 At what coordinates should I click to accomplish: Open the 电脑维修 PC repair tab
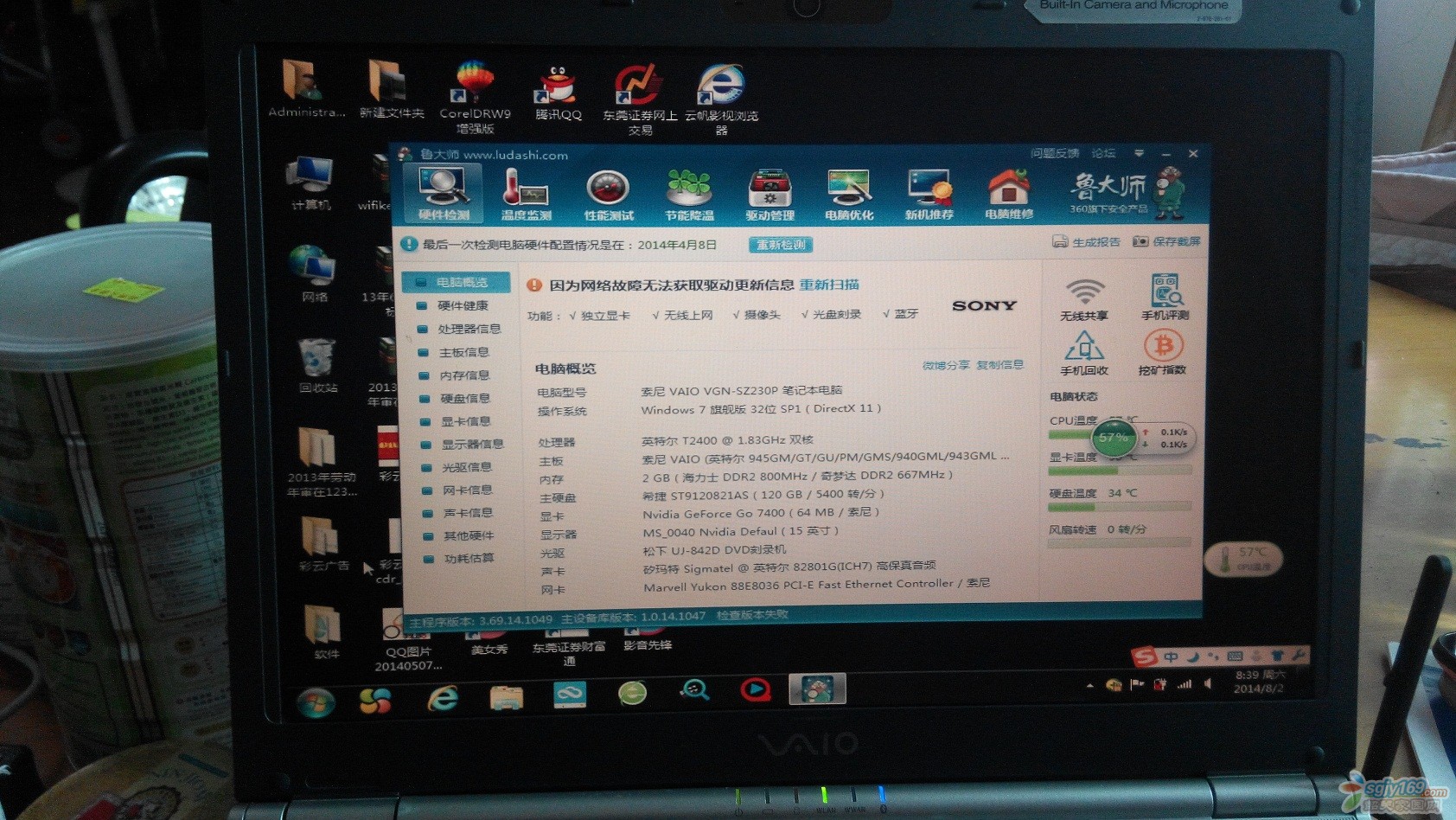(x=1009, y=194)
